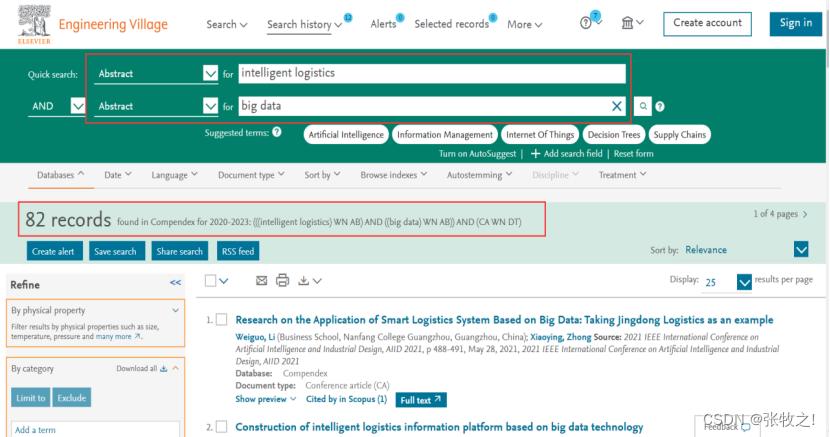Expand download options chevron
The height and width of the screenshot is (437, 830).
317,281
